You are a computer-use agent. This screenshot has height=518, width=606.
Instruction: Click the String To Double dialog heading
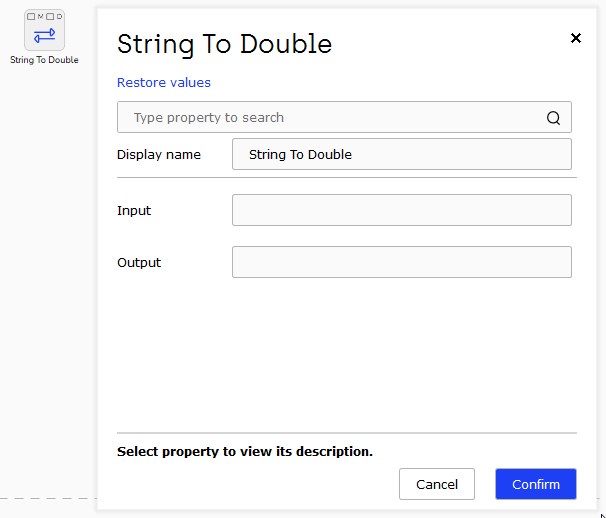pos(224,44)
